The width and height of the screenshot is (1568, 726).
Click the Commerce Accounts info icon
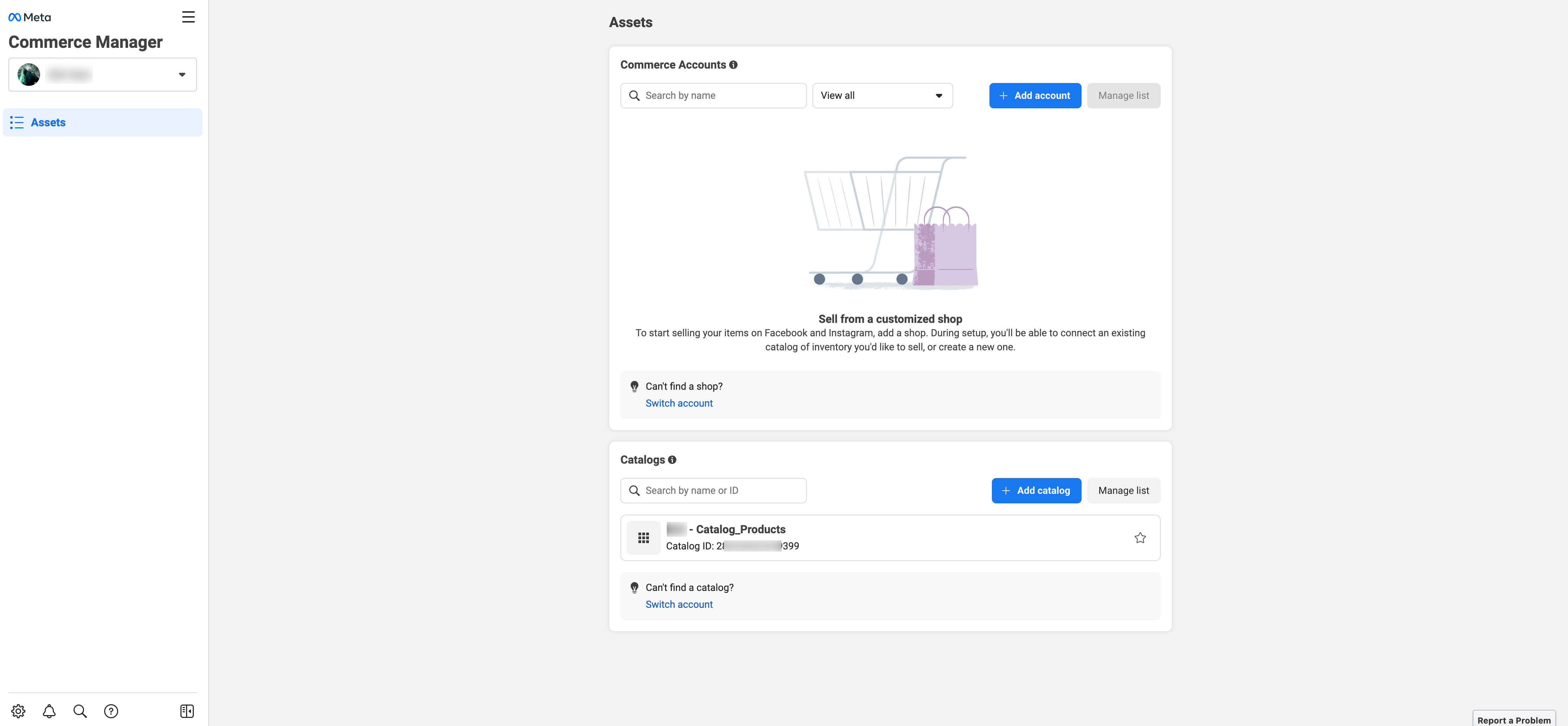(733, 64)
